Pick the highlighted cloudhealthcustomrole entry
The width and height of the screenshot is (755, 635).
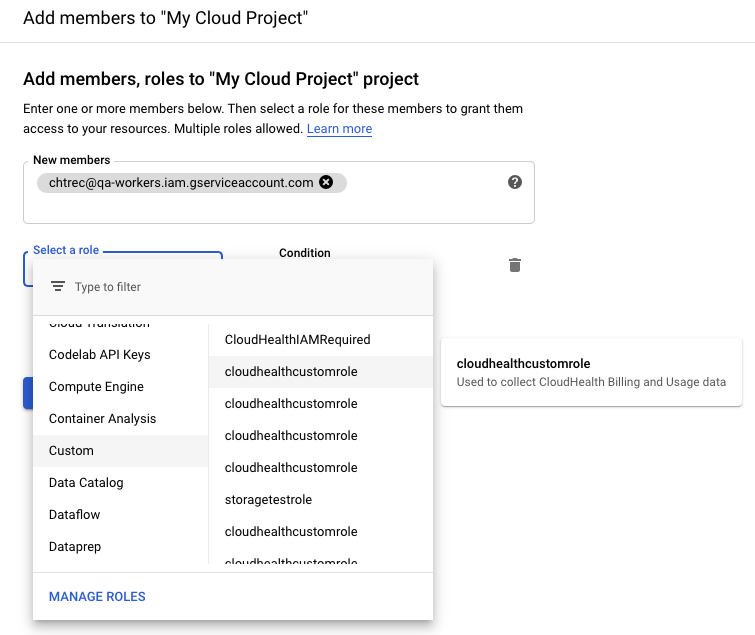click(291, 372)
